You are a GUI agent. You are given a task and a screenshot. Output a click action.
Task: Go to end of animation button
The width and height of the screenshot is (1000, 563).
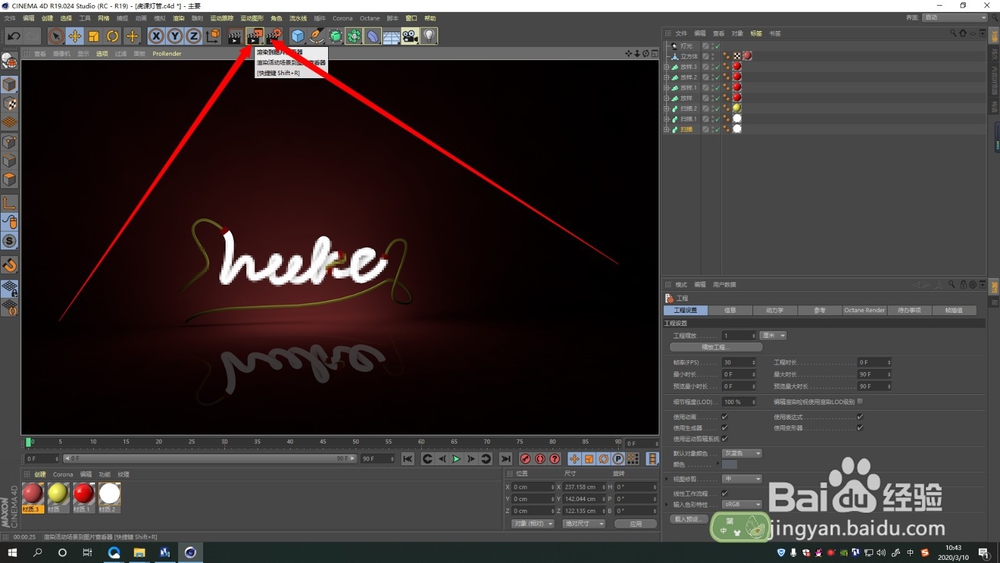(506, 458)
